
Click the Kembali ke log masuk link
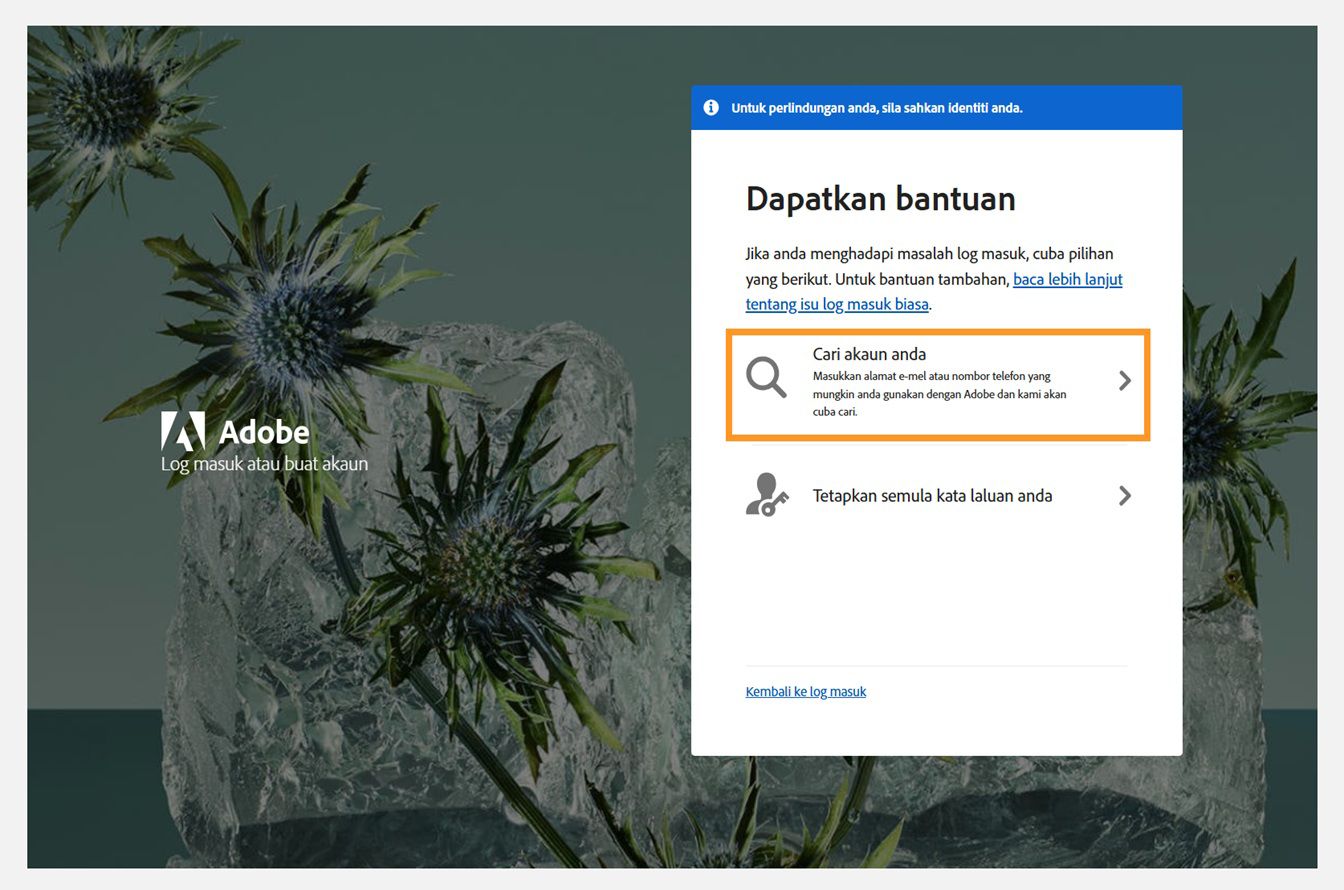(x=805, y=691)
